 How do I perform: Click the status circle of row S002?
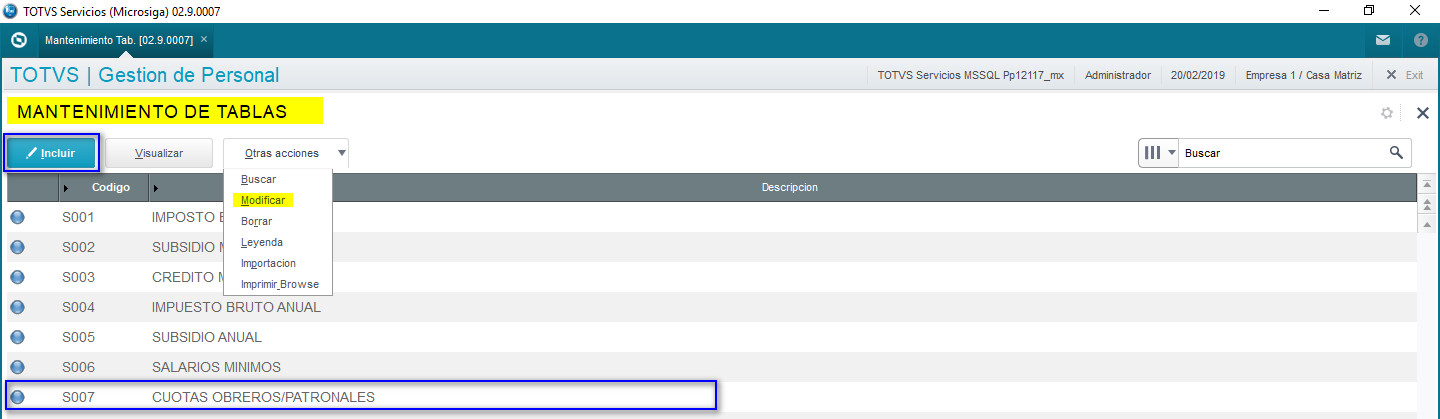(x=17, y=247)
